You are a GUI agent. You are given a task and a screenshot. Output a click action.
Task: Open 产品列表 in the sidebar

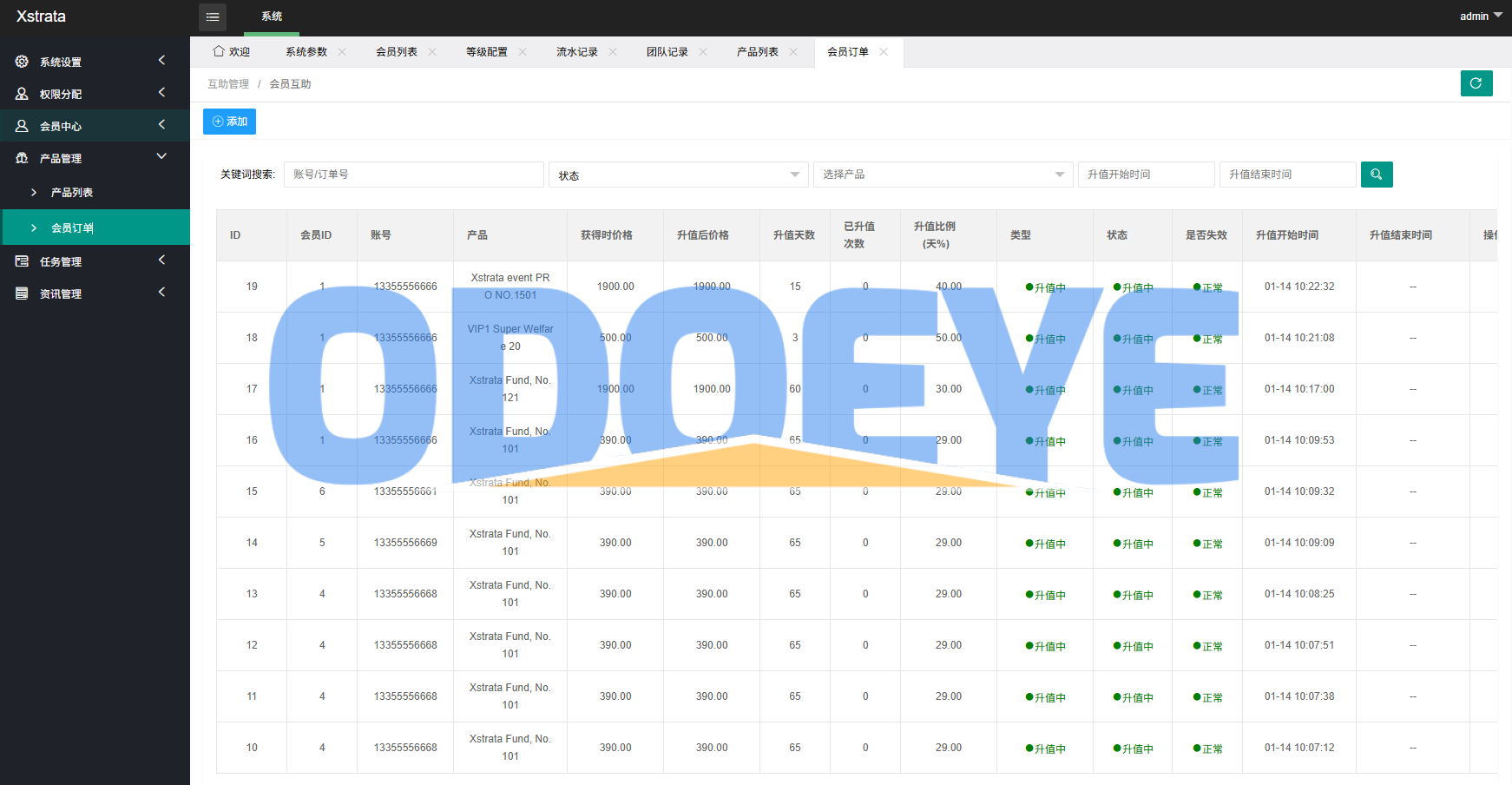click(x=72, y=193)
